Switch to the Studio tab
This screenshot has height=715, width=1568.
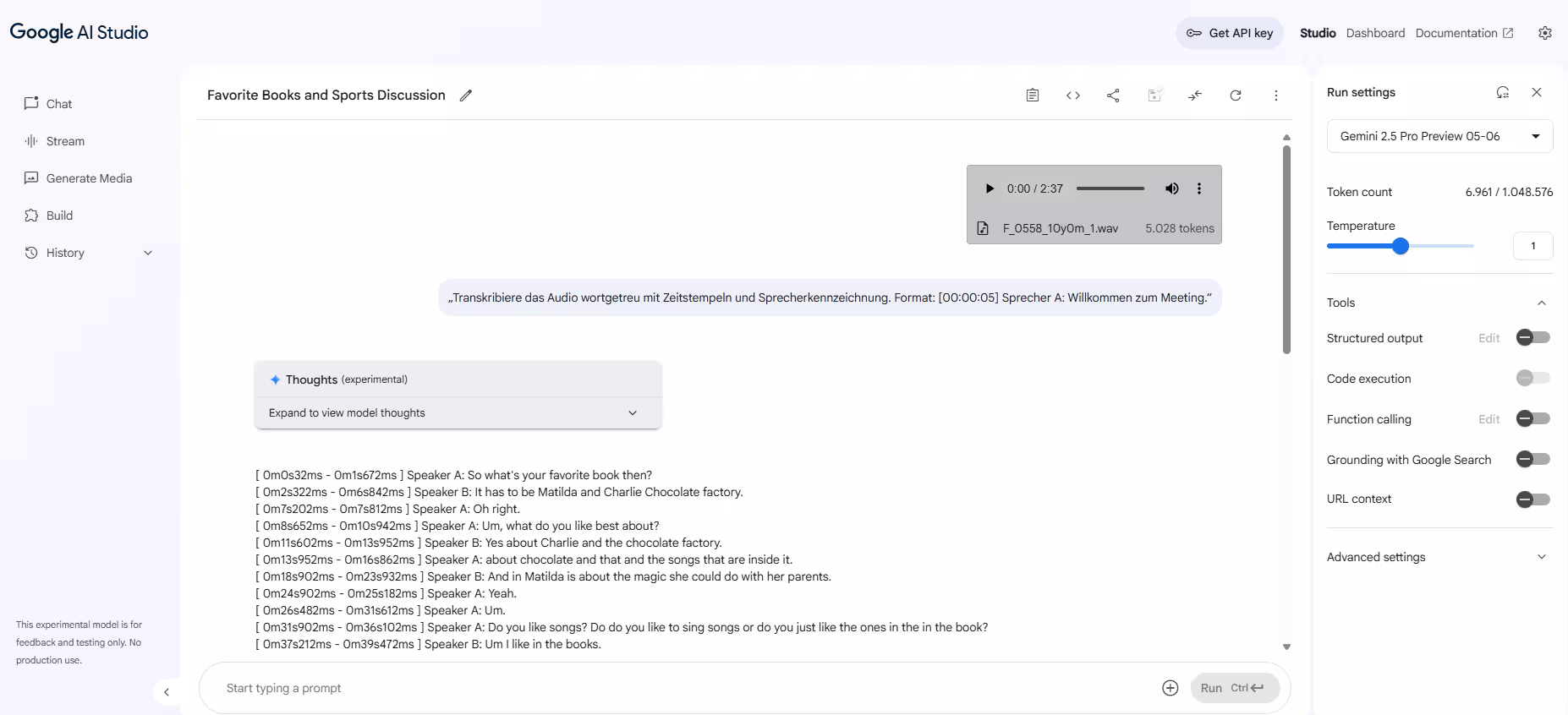pyautogui.click(x=1318, y=33)
